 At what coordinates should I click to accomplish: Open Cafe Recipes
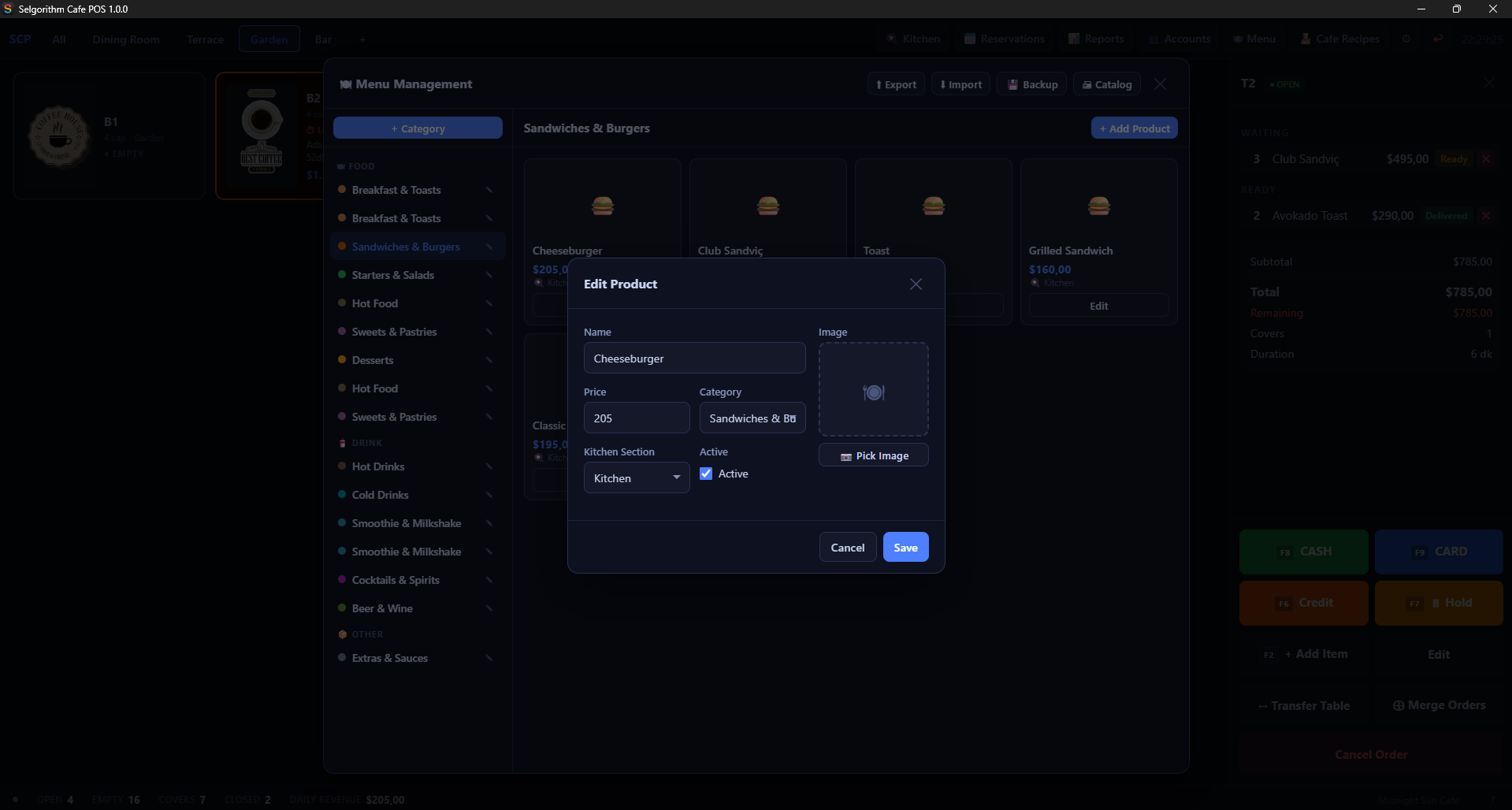tap(1339, 39)
